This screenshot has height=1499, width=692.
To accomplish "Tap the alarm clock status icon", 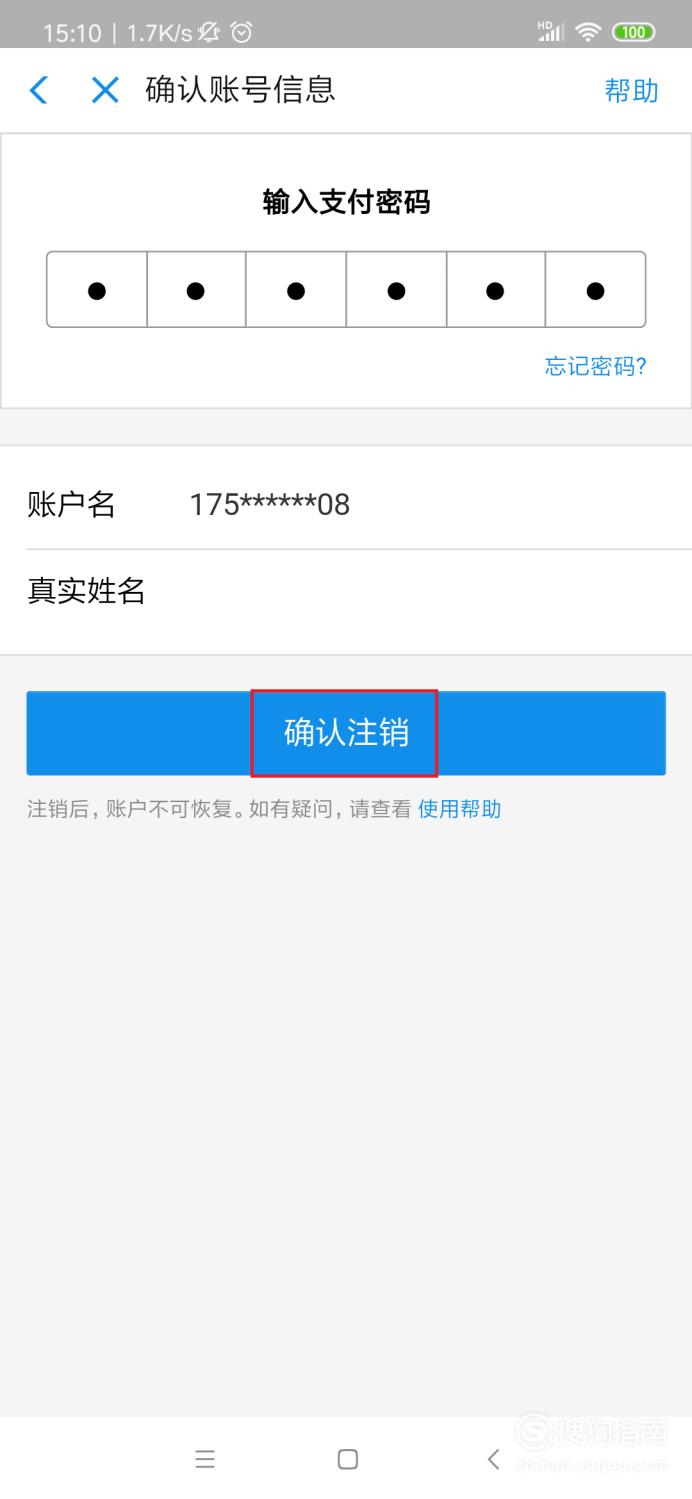I will point(241,33).
